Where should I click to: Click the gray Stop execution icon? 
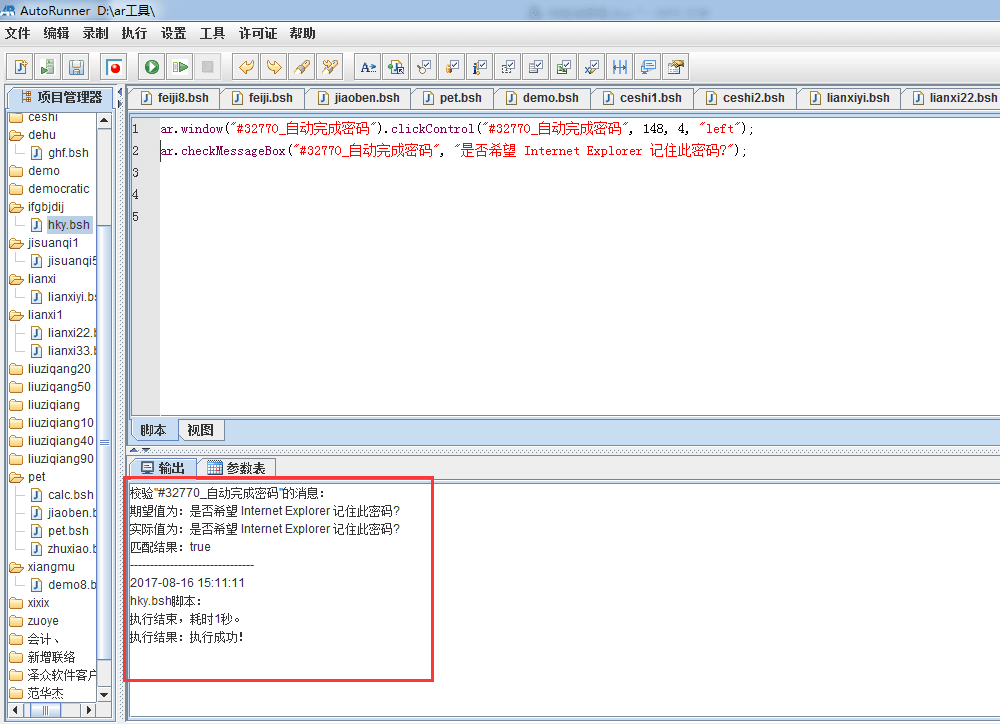[208, 67]
